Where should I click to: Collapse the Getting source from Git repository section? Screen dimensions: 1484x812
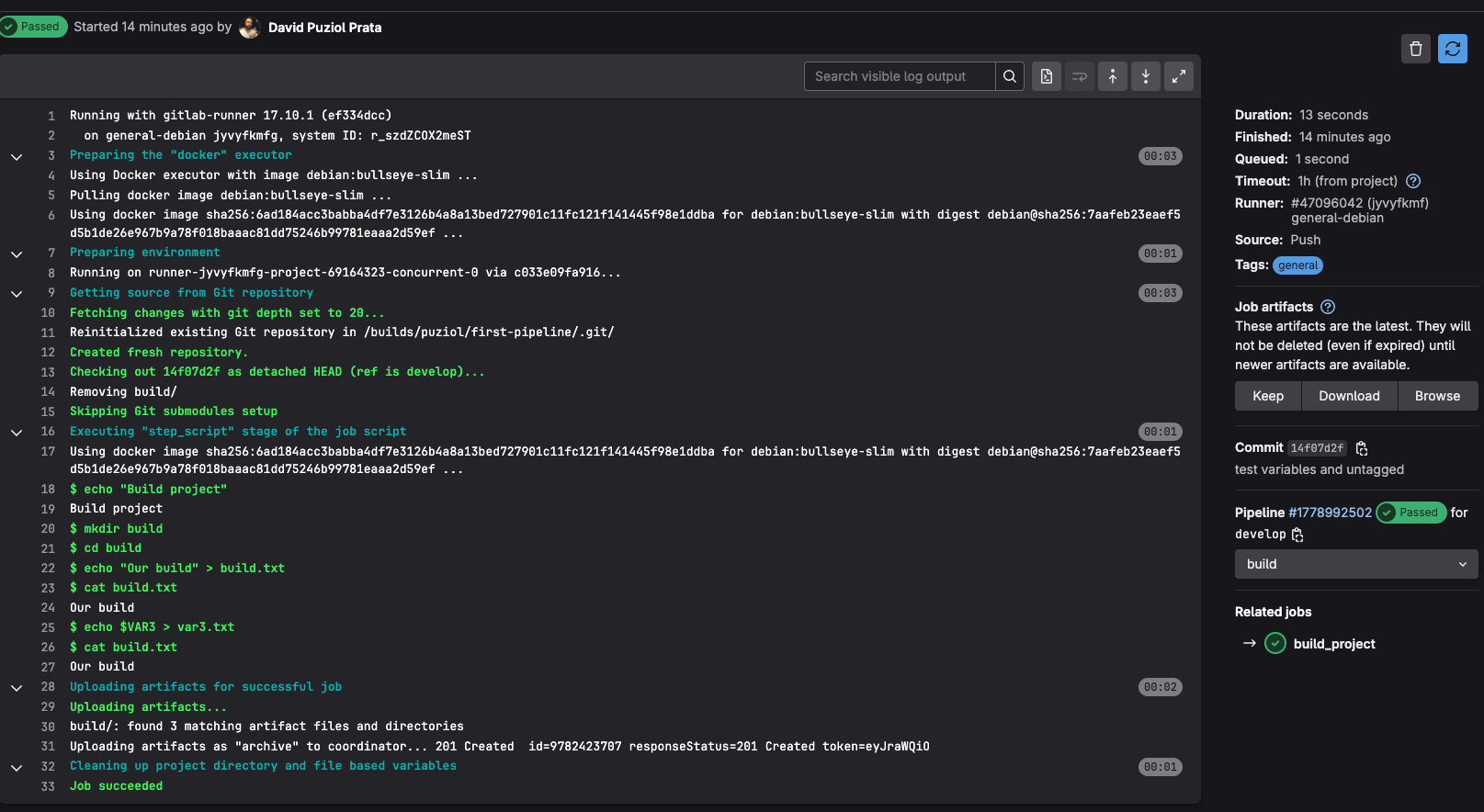tap(17, 294)
